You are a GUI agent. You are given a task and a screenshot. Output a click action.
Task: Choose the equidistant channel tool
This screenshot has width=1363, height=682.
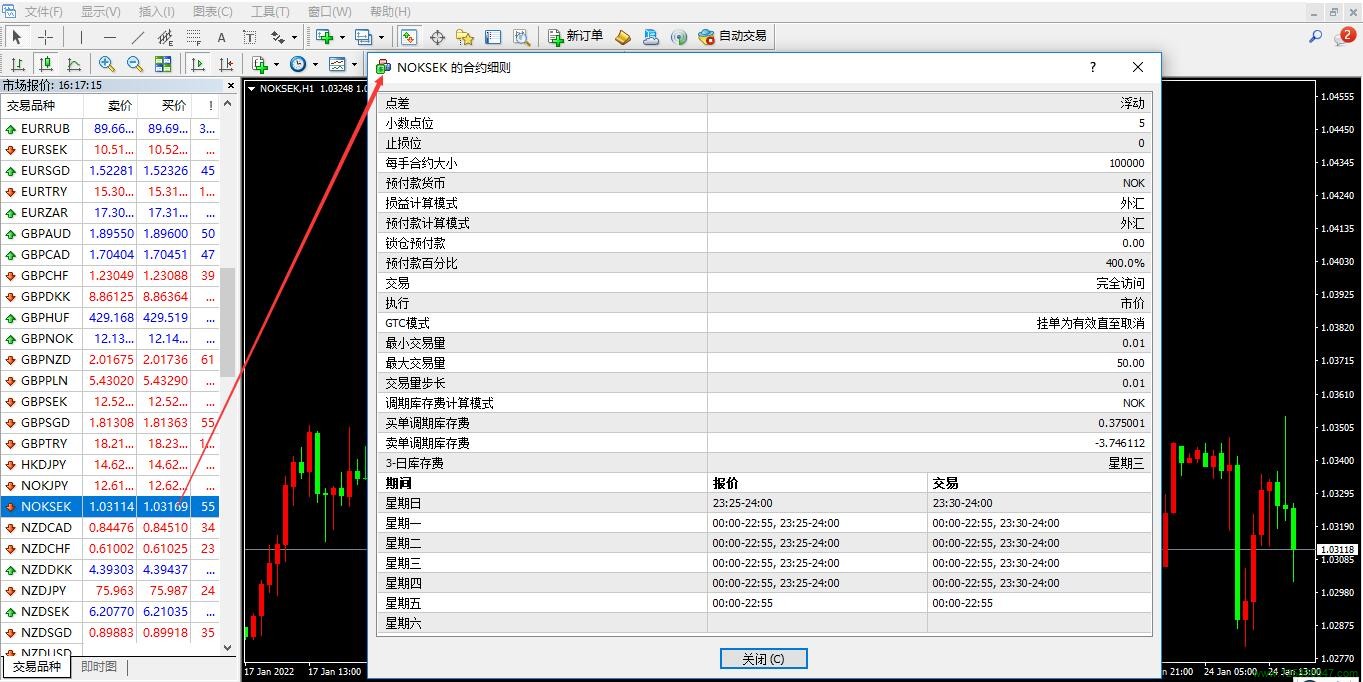[165, 37]
